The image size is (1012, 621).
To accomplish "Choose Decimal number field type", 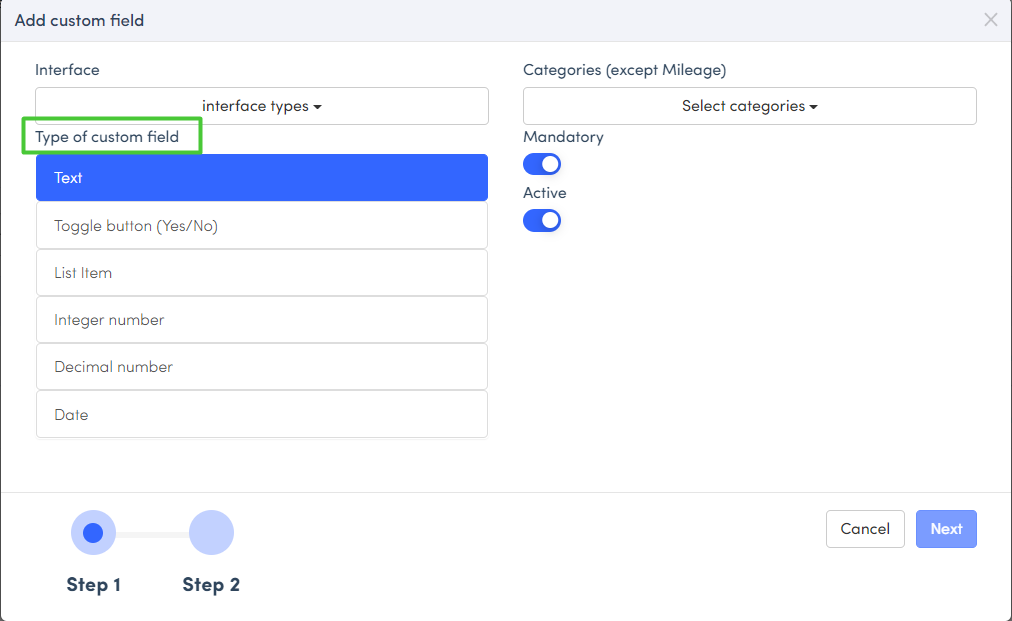I will pyautogui.click(x=262, y=367).
